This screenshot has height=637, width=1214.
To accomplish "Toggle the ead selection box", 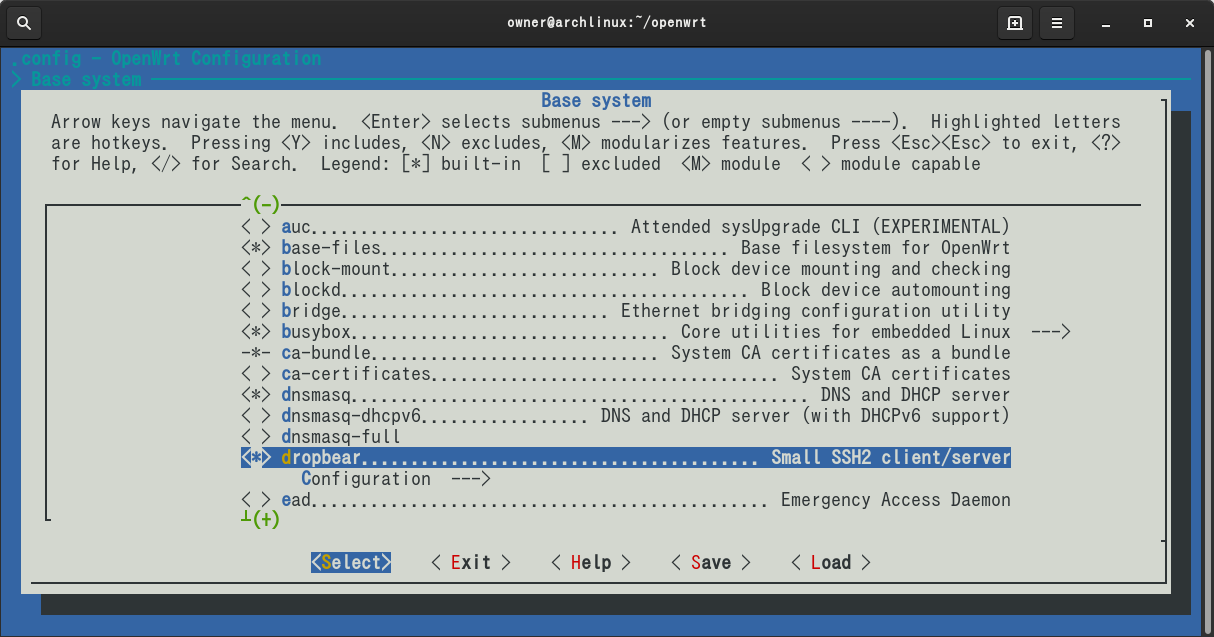I will pos(256,500).
